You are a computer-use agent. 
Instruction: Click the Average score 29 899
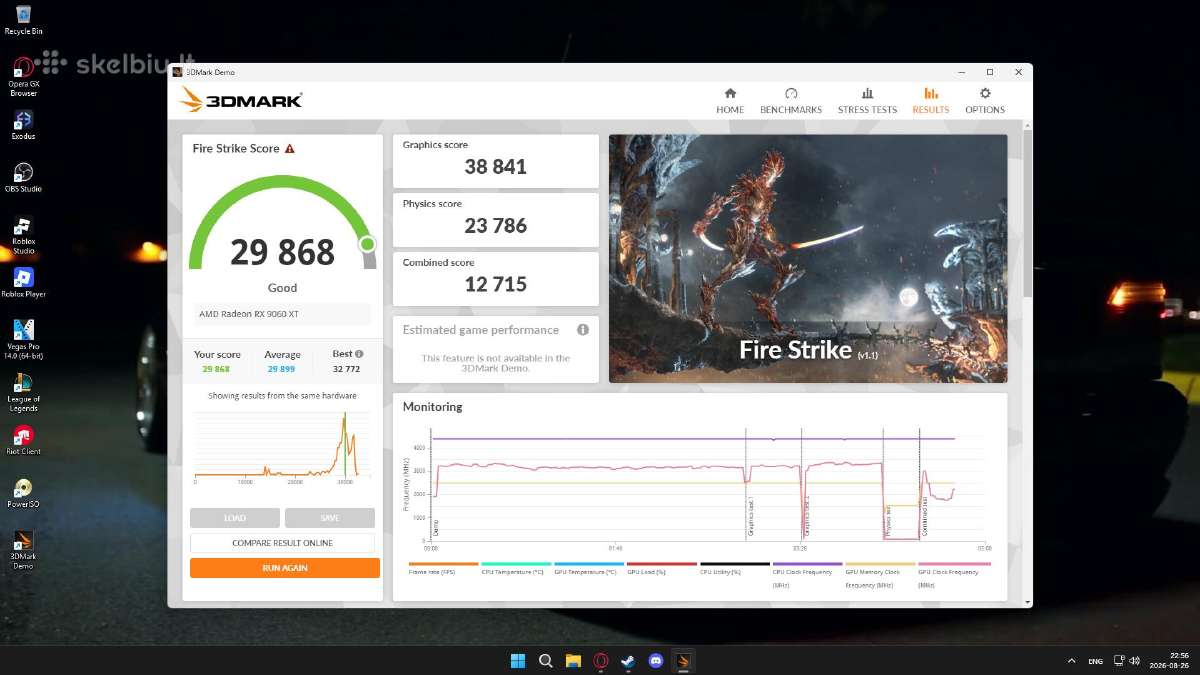(x=282, y=369)
